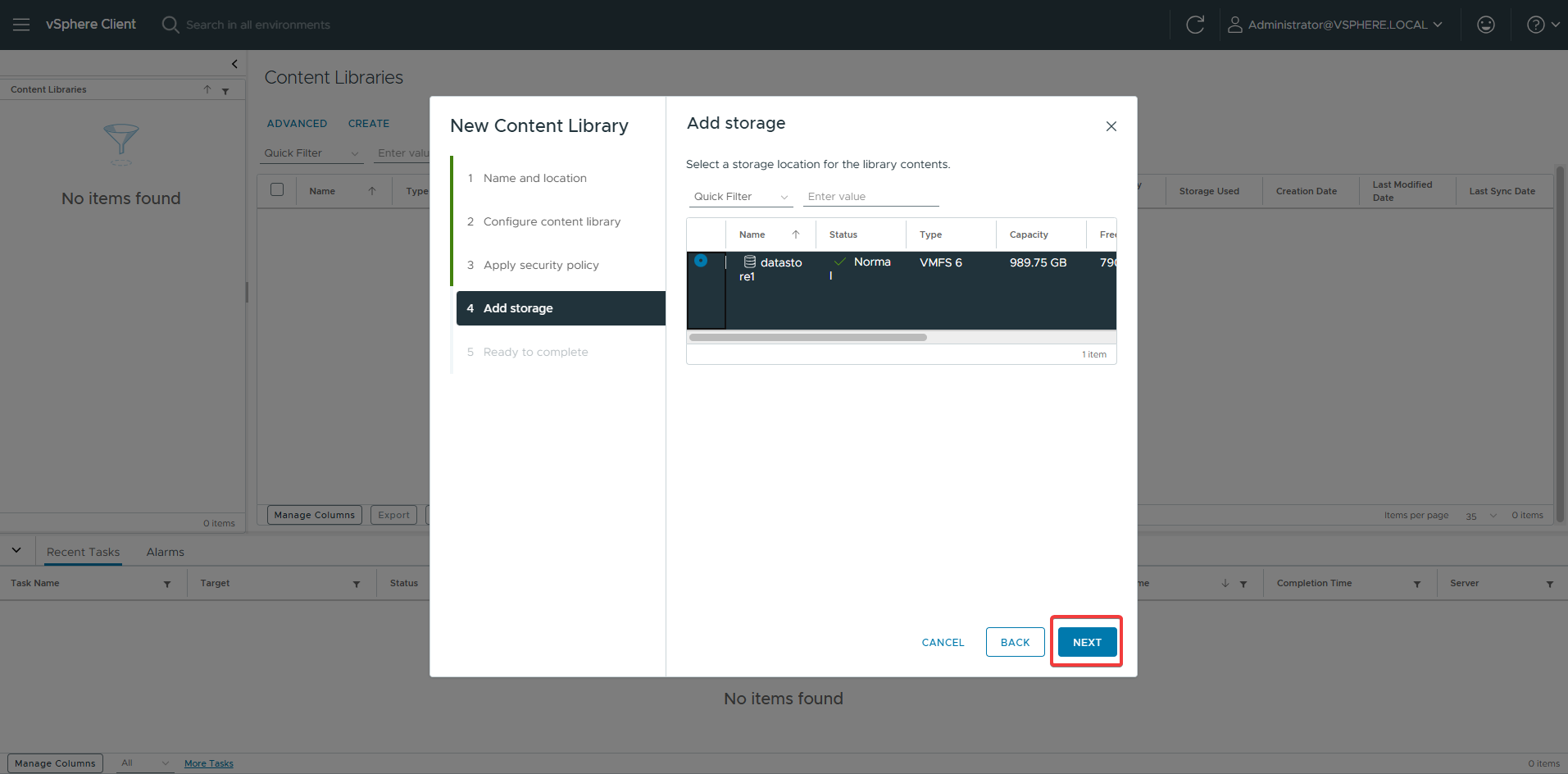Check the select-all libraries checkbox

(277, 189)
